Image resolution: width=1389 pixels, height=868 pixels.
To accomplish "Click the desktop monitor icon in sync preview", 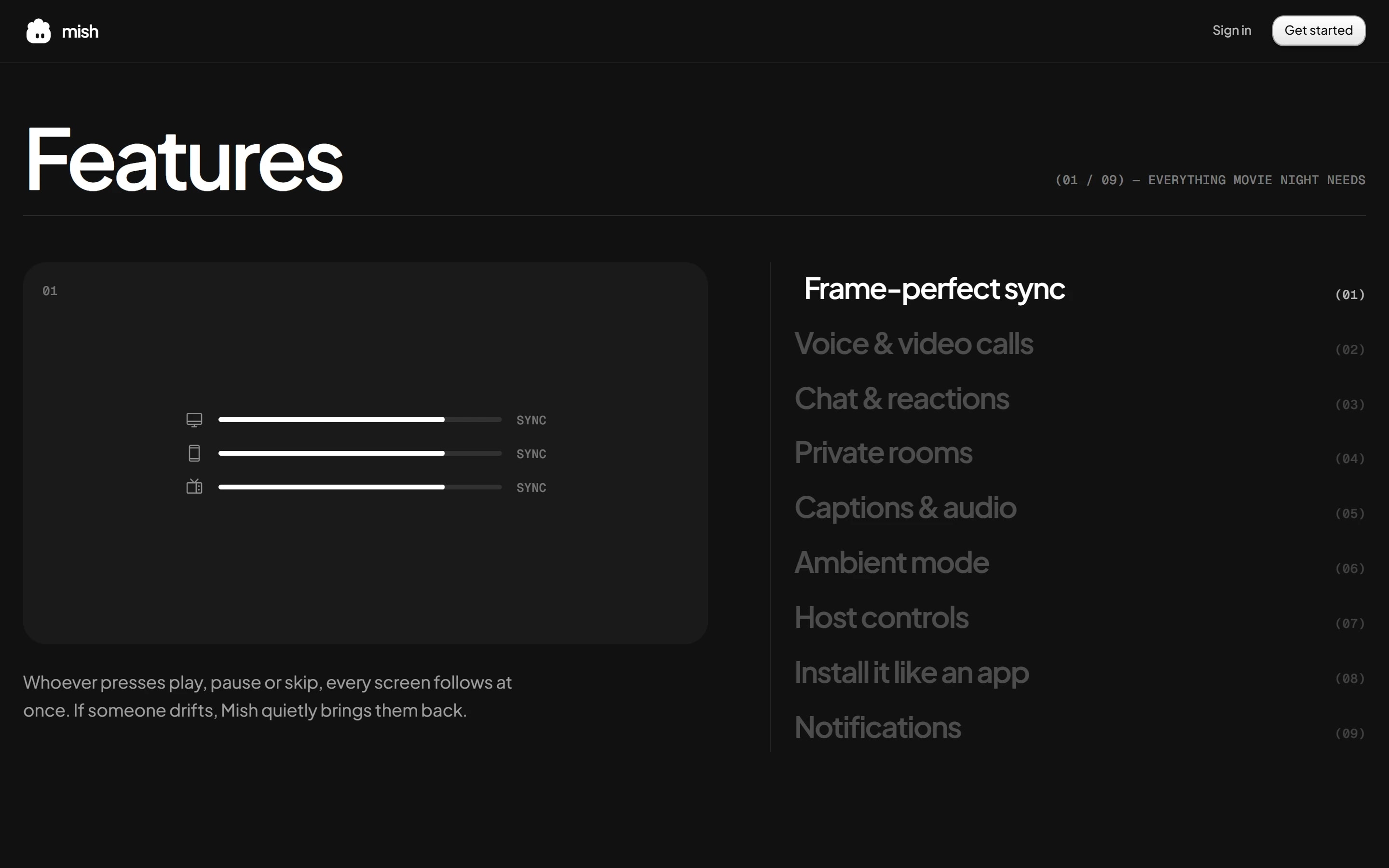I will (x=194, y=420).
